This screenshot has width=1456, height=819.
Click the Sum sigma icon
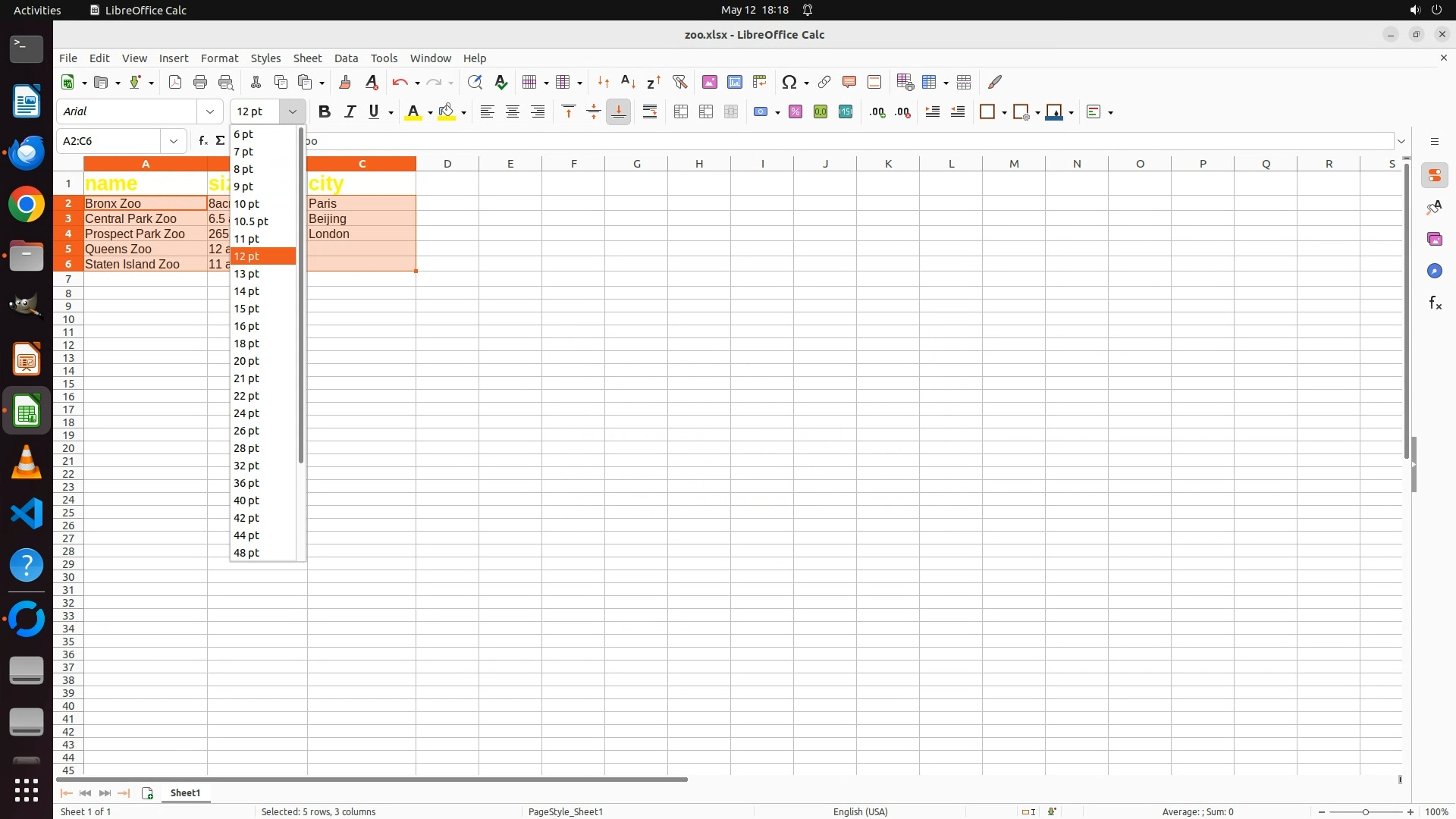(220, 141)
